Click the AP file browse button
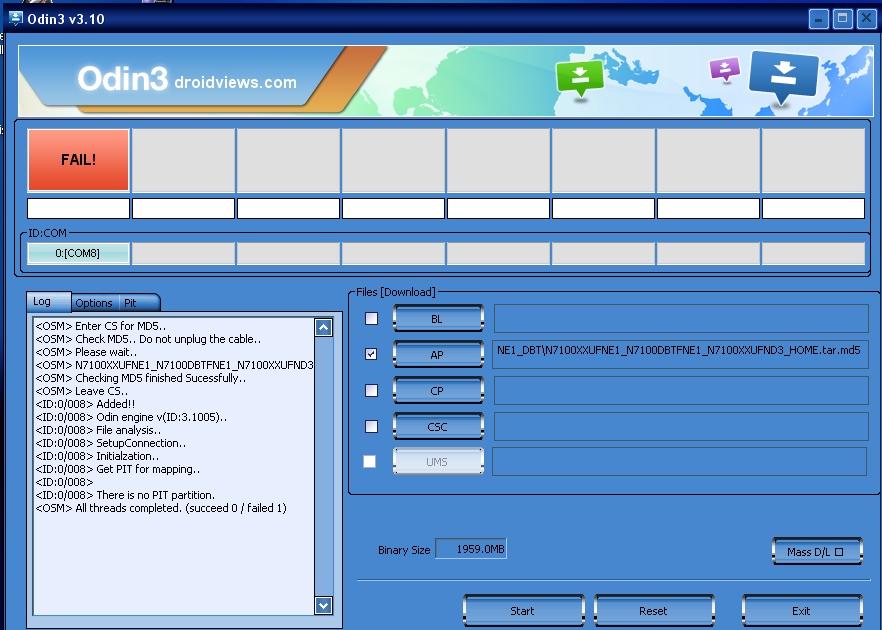Image resolution: width=882 pixels, height=630 pixels. (438, 354)
